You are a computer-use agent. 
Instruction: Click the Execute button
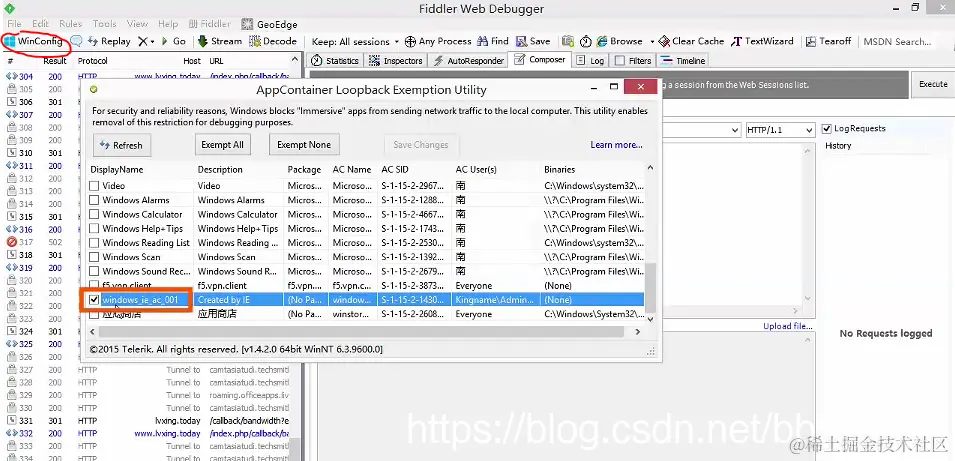click(932, 84)
